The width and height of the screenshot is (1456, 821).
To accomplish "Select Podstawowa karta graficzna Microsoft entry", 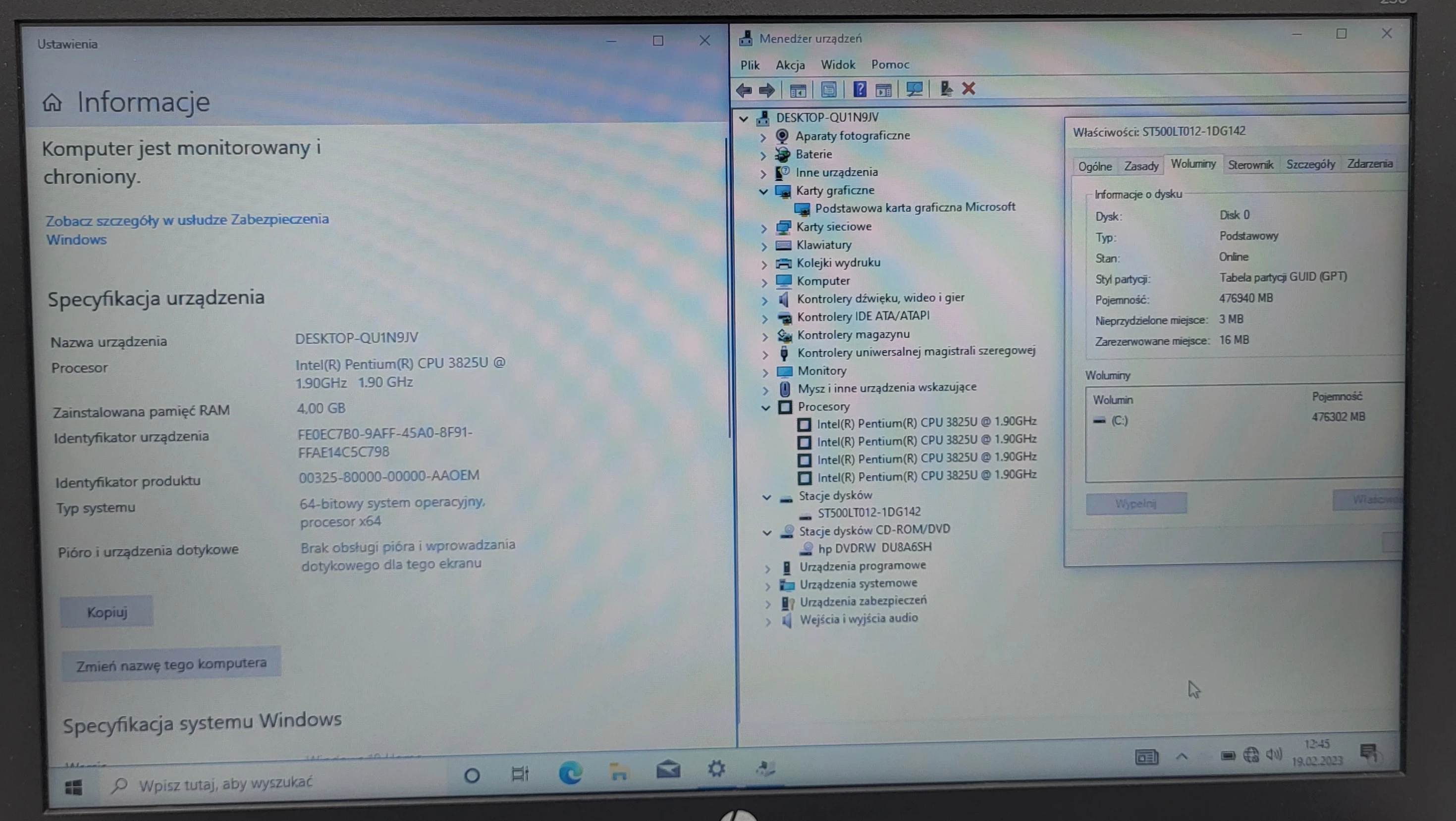I will click(915, 207).
